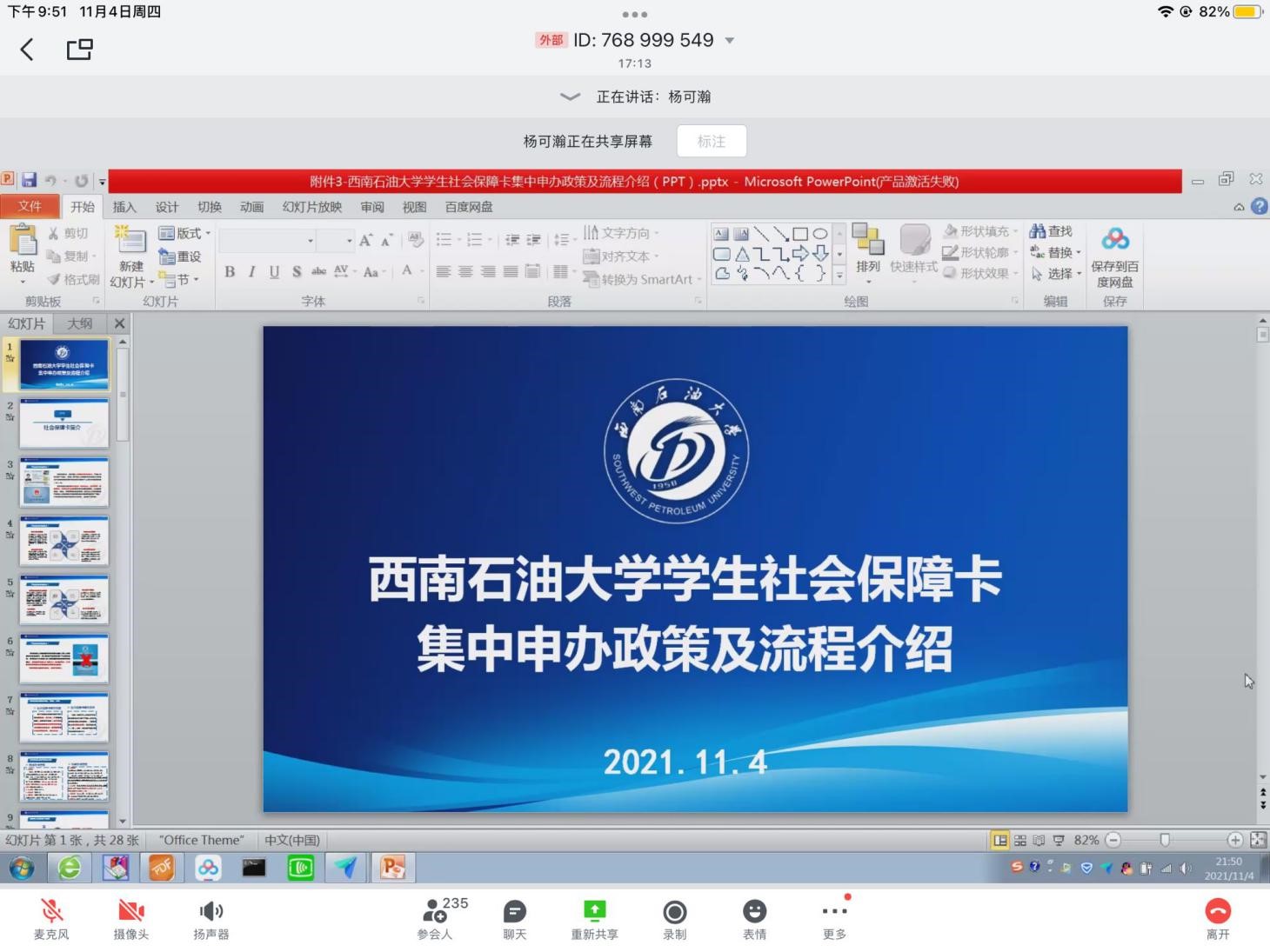The width and height of the screenshot is (1270, 952).
Task: Open the 对齐文本 align text dropdown
Action: pyautogui.click(x=621, y=256)
